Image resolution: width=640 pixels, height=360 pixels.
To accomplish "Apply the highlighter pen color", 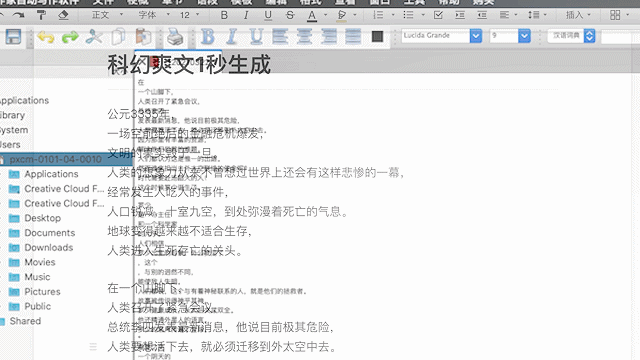I will tap(342, 16).
